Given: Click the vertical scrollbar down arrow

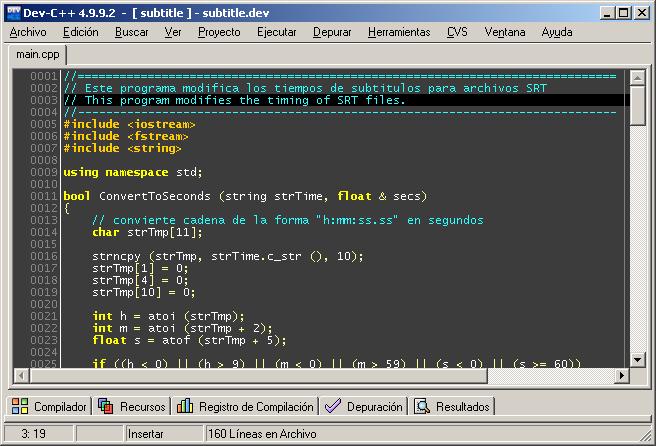Looking at the screenshot, I should click(638, 359).
